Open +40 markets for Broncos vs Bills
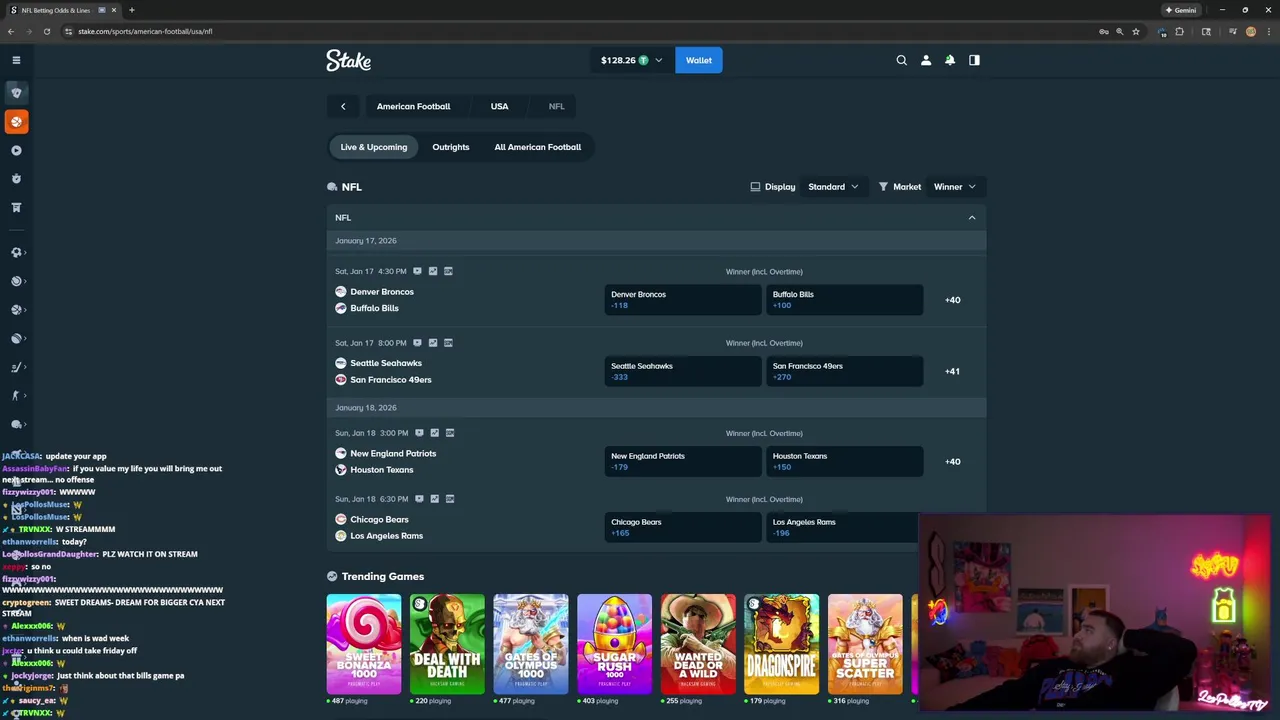 (952, 300)
